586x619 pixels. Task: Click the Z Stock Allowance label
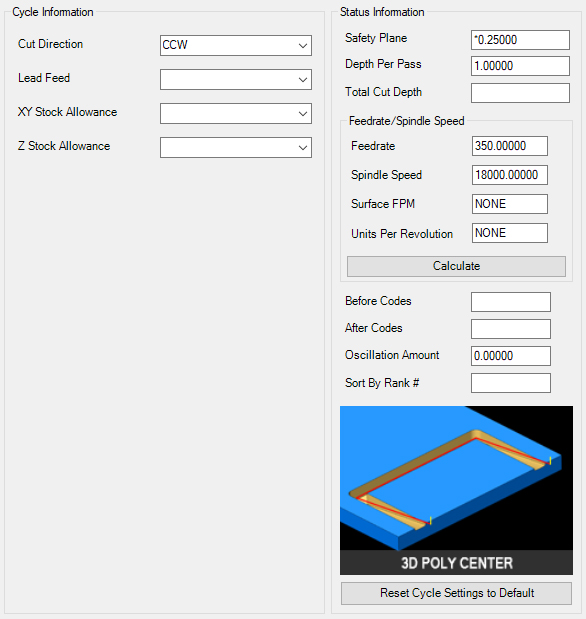[x=64, y=146]
